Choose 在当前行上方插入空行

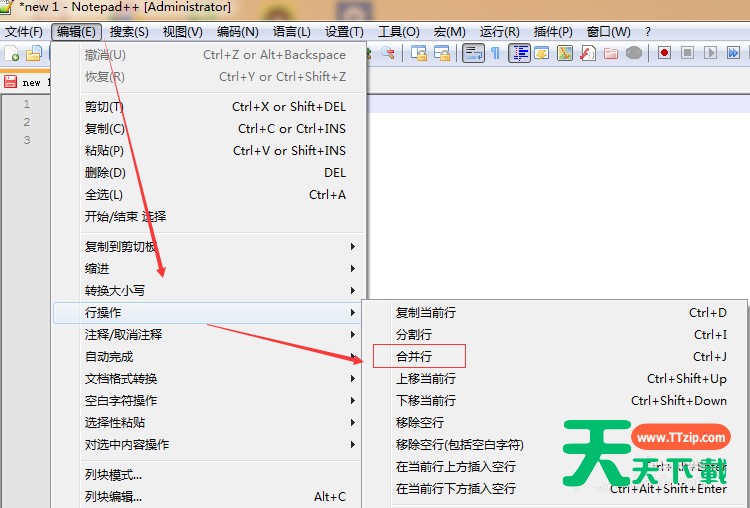pos(554,467)
